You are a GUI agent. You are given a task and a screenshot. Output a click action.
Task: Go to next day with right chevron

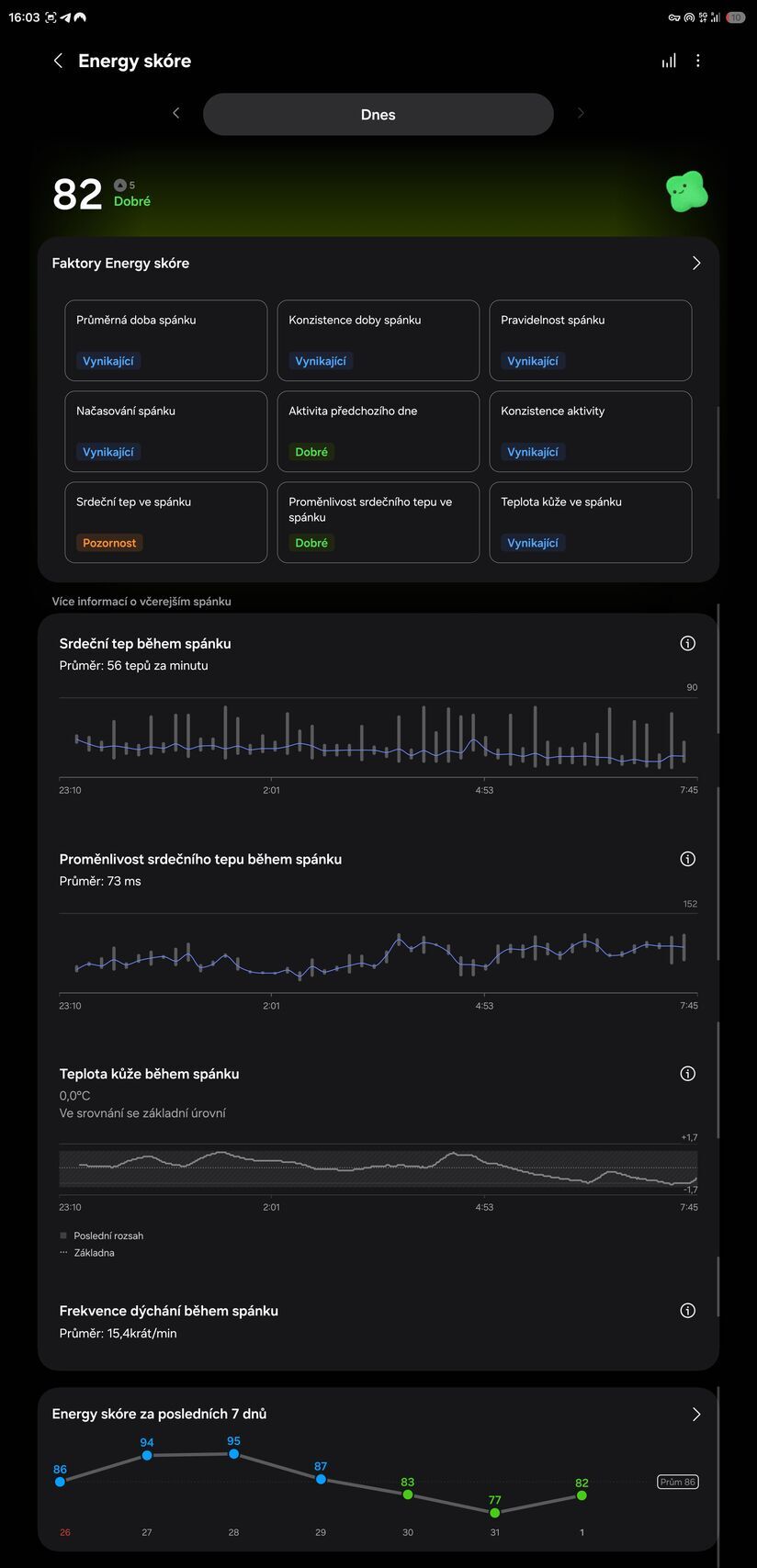click(x=581, y=113)
